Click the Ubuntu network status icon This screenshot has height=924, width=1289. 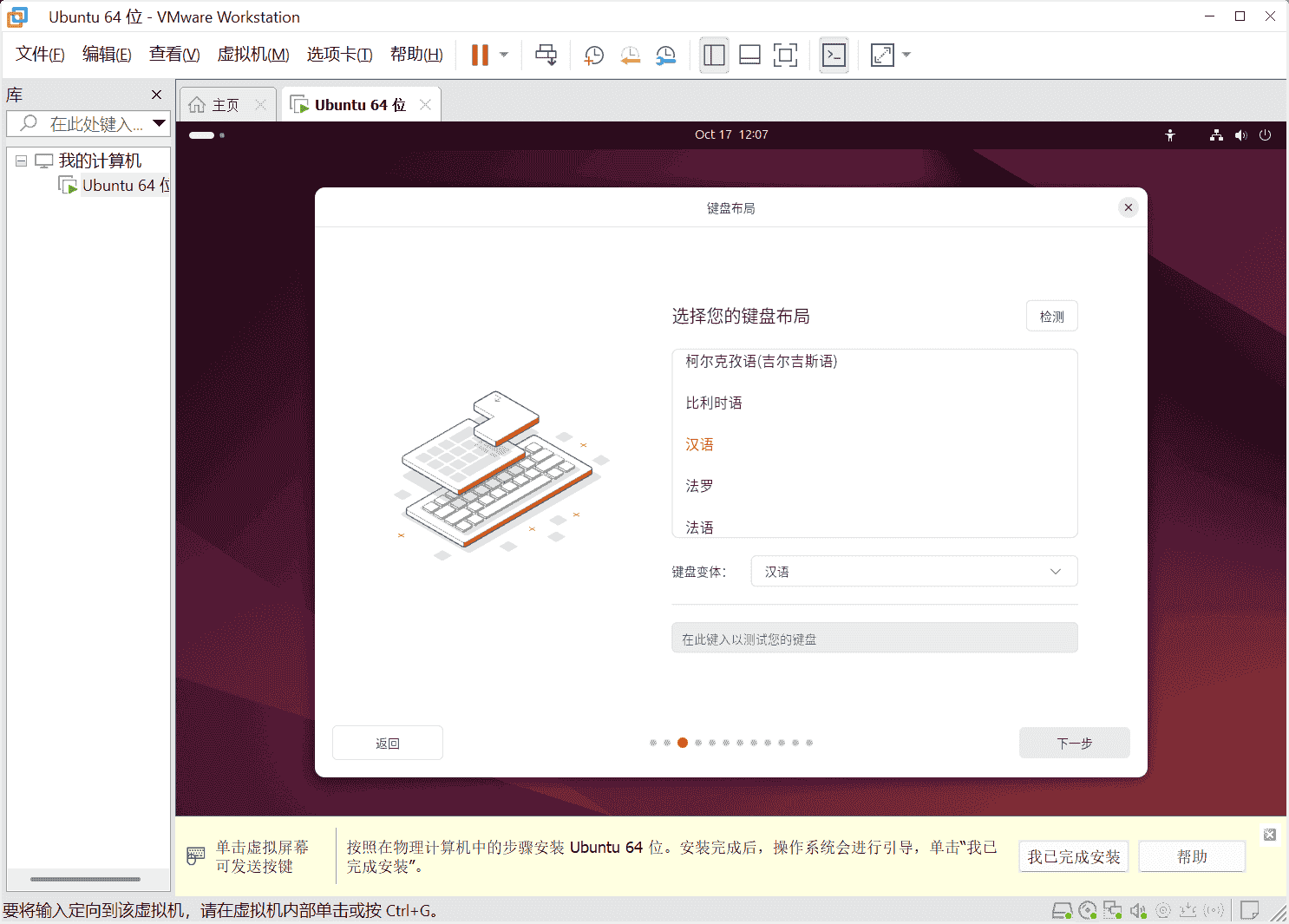[x=1216, y=134]
